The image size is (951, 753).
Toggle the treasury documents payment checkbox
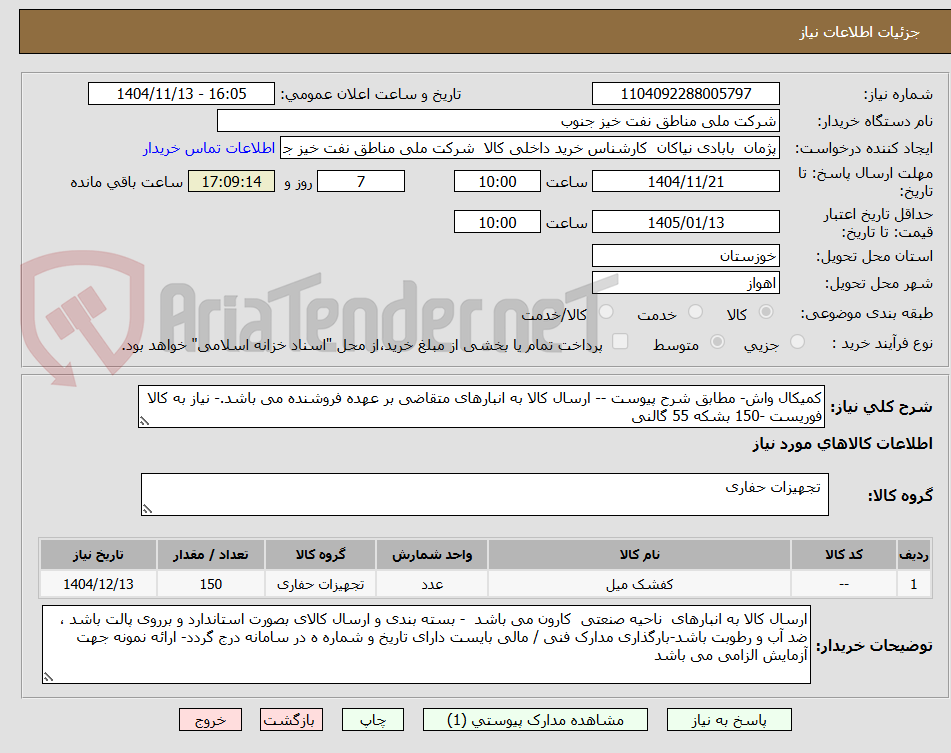[x=620, y=341]
